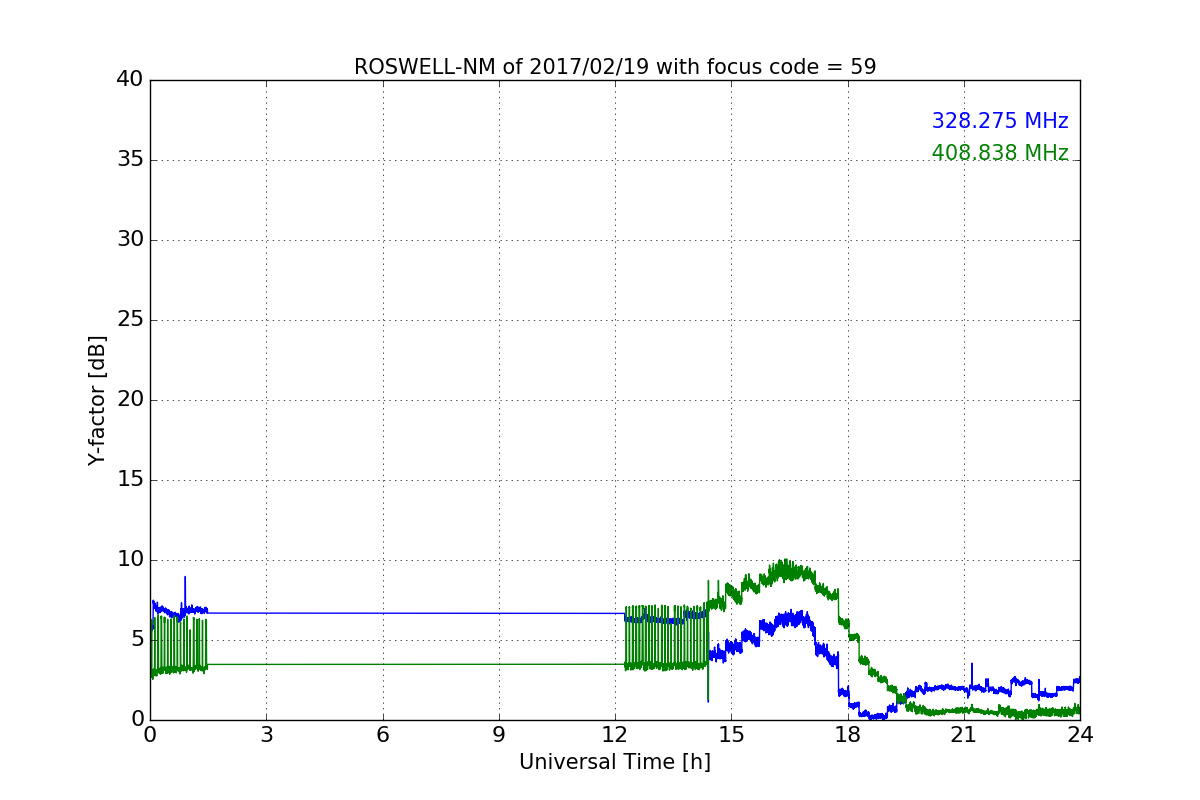Click the x-axis tick label 15
Viewport: 1200px width, 800px height.
(731, 735)
